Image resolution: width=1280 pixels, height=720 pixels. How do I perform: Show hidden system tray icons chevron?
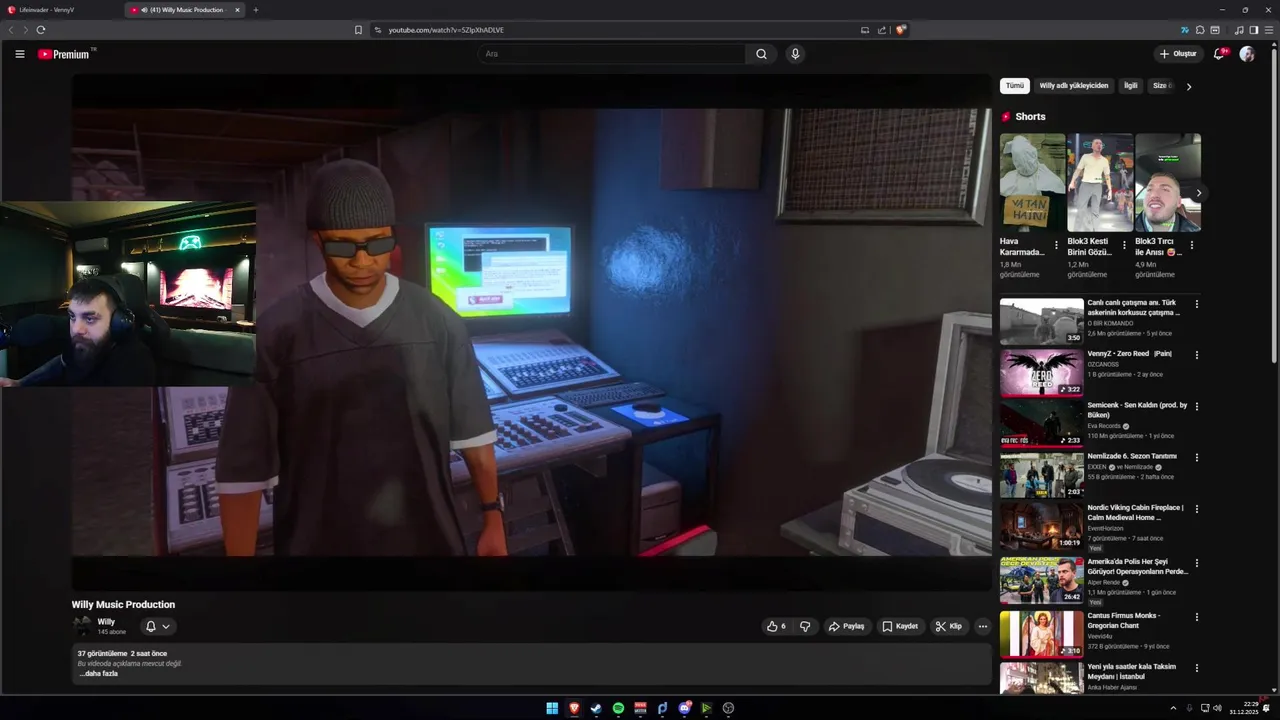click(x=1173, y=708)
